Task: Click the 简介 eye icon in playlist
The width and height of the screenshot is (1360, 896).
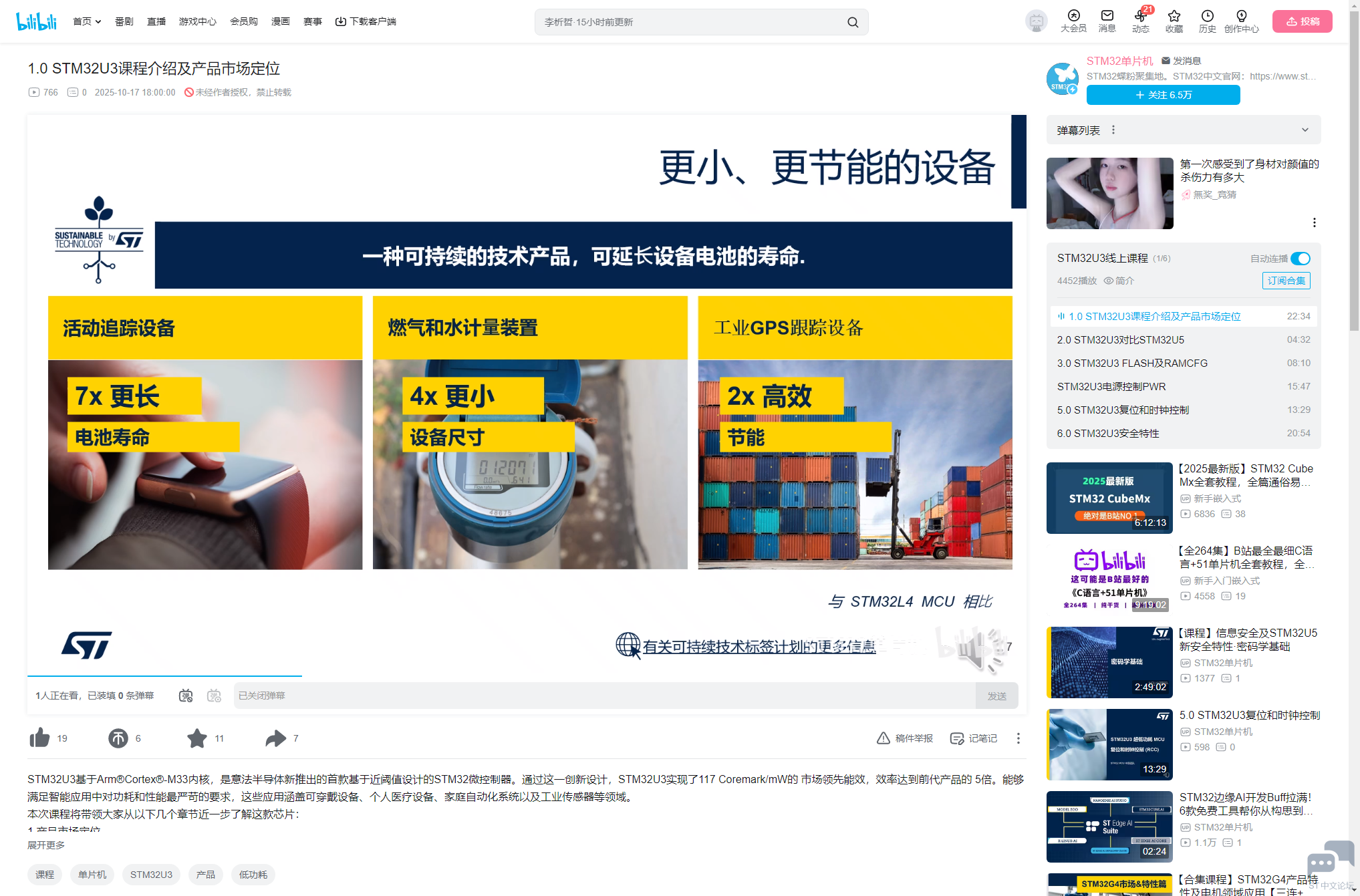Action: (1108, 281)
